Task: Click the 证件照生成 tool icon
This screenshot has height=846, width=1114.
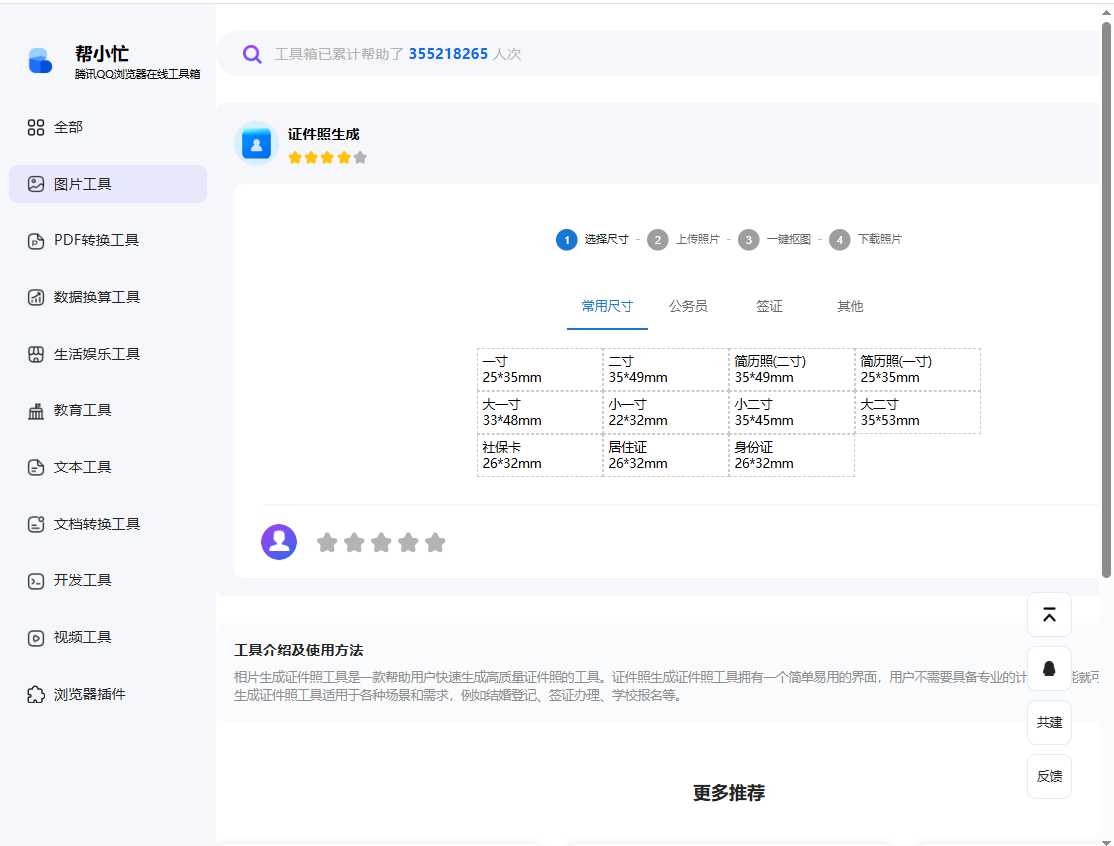Action: pyautogui.click(x=256, y=142)
